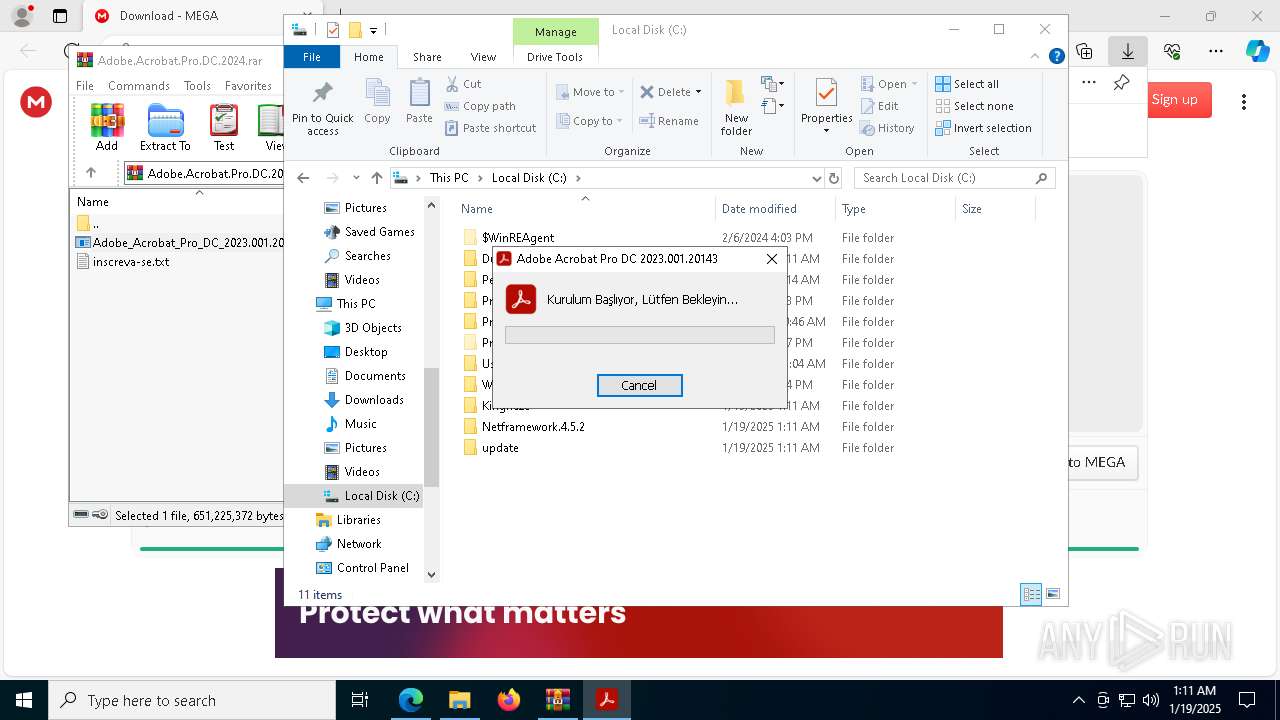Image resolution: width=1280 pixels, height=720 pixels.
Task: Click Test icon in WinRAR toolbar
Action: coord(224,128)
